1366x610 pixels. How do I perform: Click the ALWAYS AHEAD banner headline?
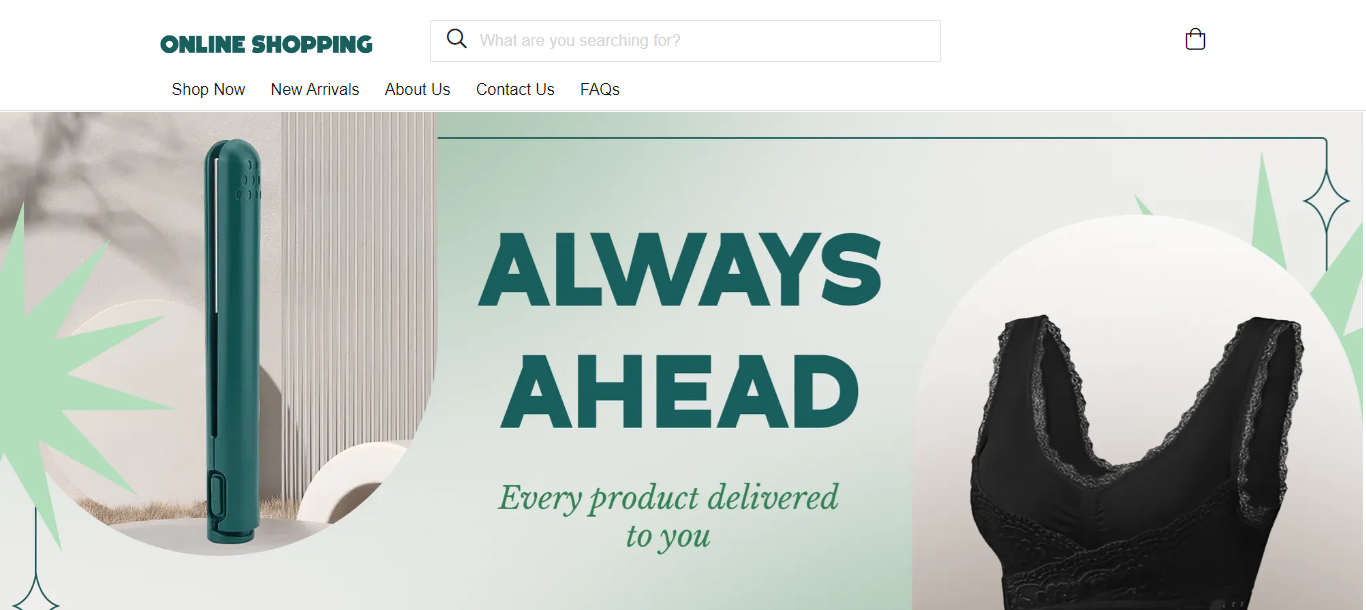(680, 328)
